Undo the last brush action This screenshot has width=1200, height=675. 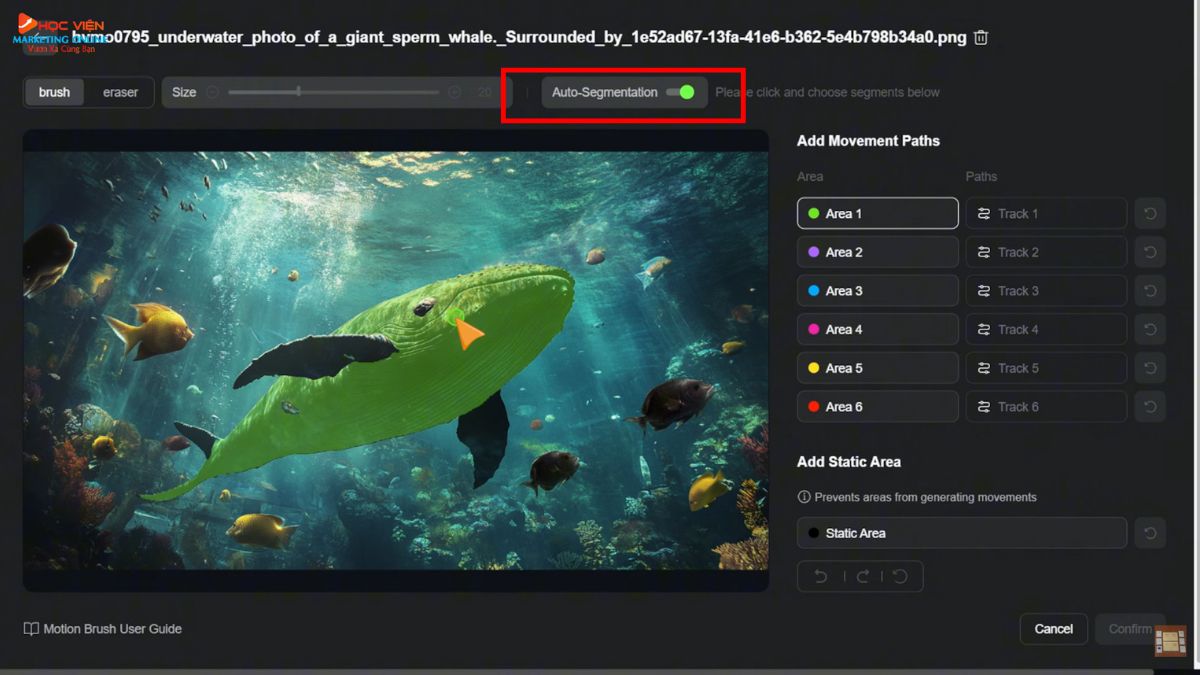[820, 576]
